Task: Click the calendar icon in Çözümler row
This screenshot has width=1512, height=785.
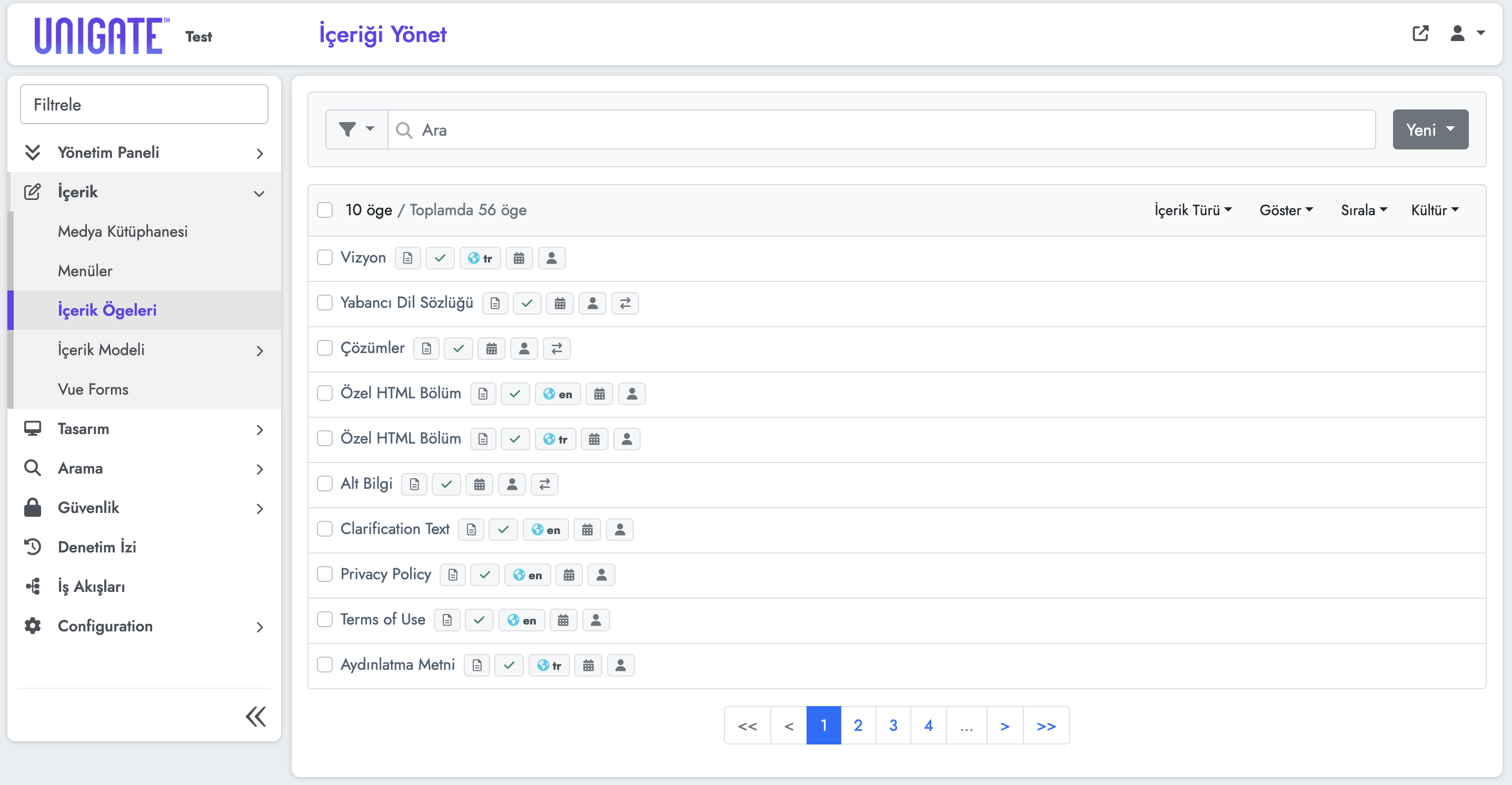Action: pyautogui.click(x=491, y=348)
